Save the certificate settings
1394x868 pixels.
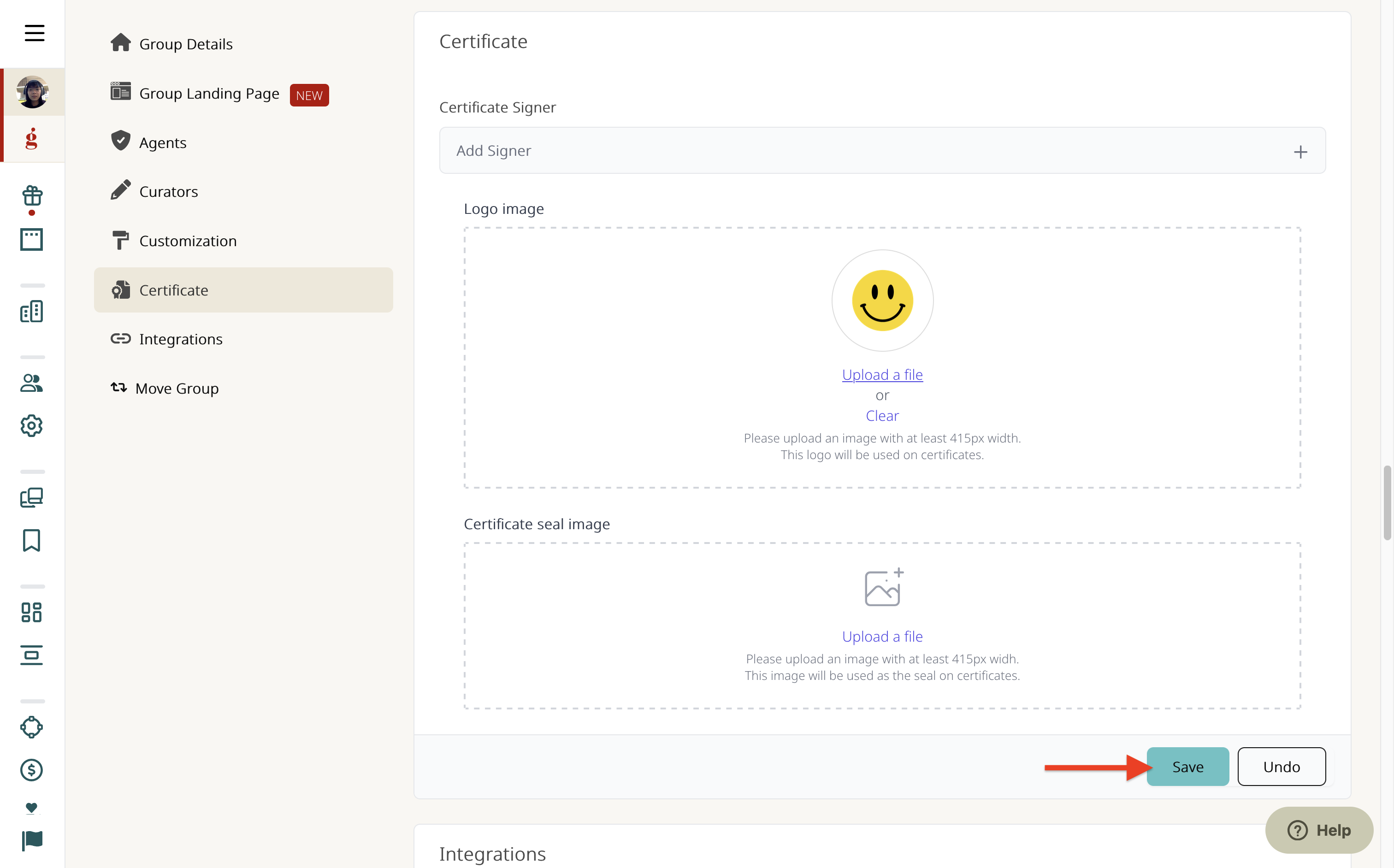(1188, 767)
